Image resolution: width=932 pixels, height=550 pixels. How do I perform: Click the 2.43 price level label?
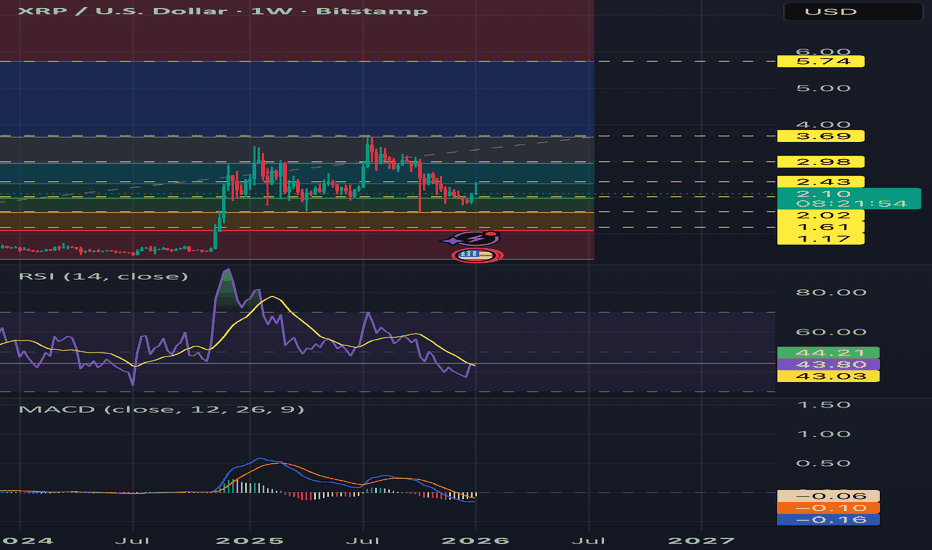820,181
